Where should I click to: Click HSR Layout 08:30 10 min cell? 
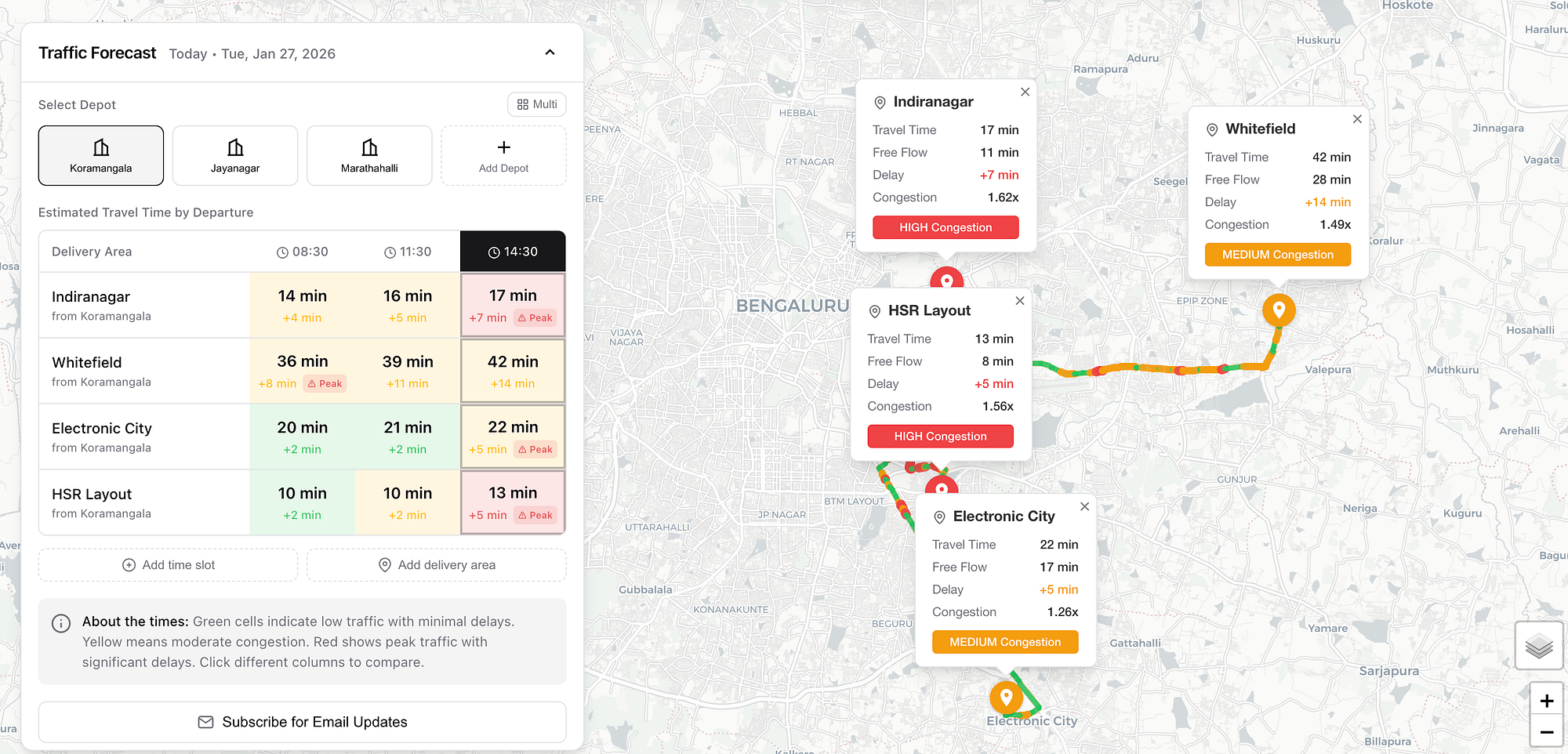pyautogui.click(x=303, y=502)
